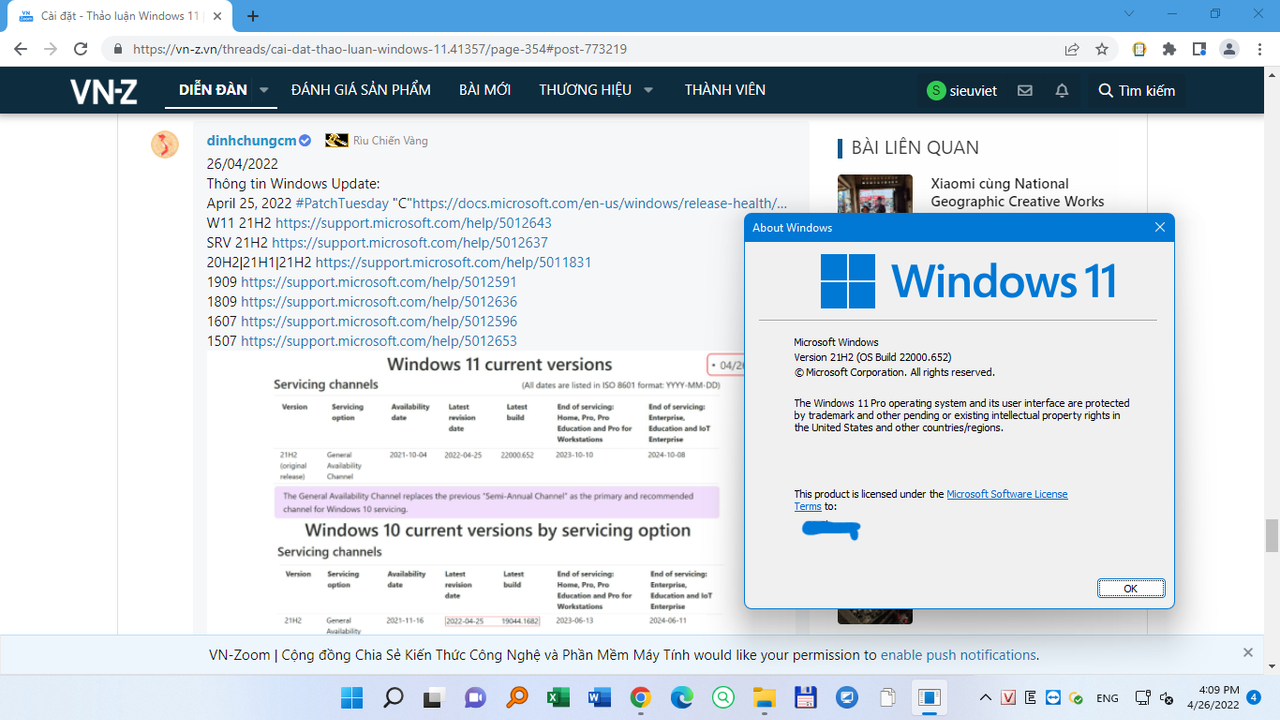Click the winver app taskbar icon
1280x720 pixels.
click(x=929, y=697)
